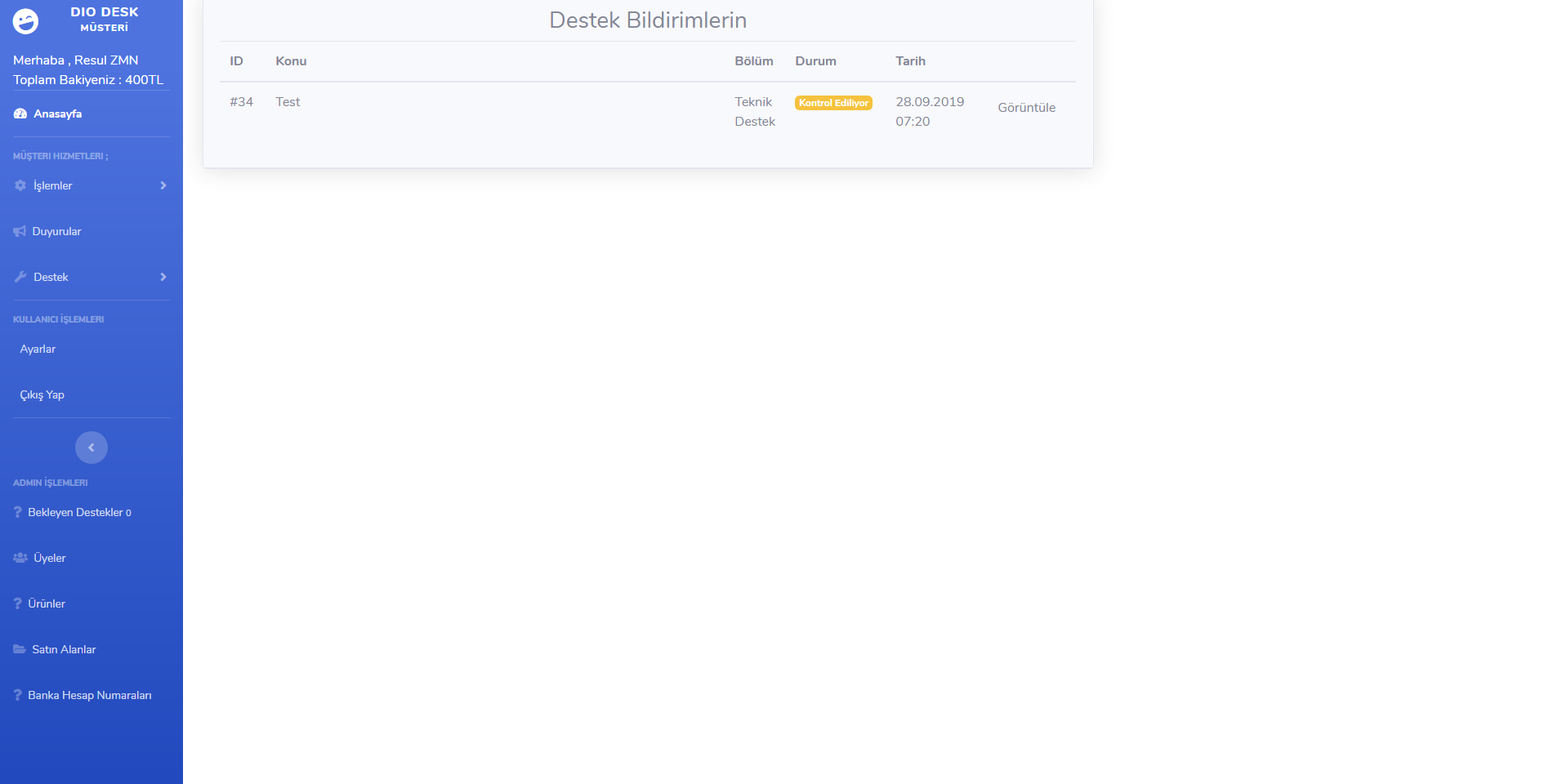The image size is (1567, 784).
Task: Click the ID column header
Action: click(236, 61)
